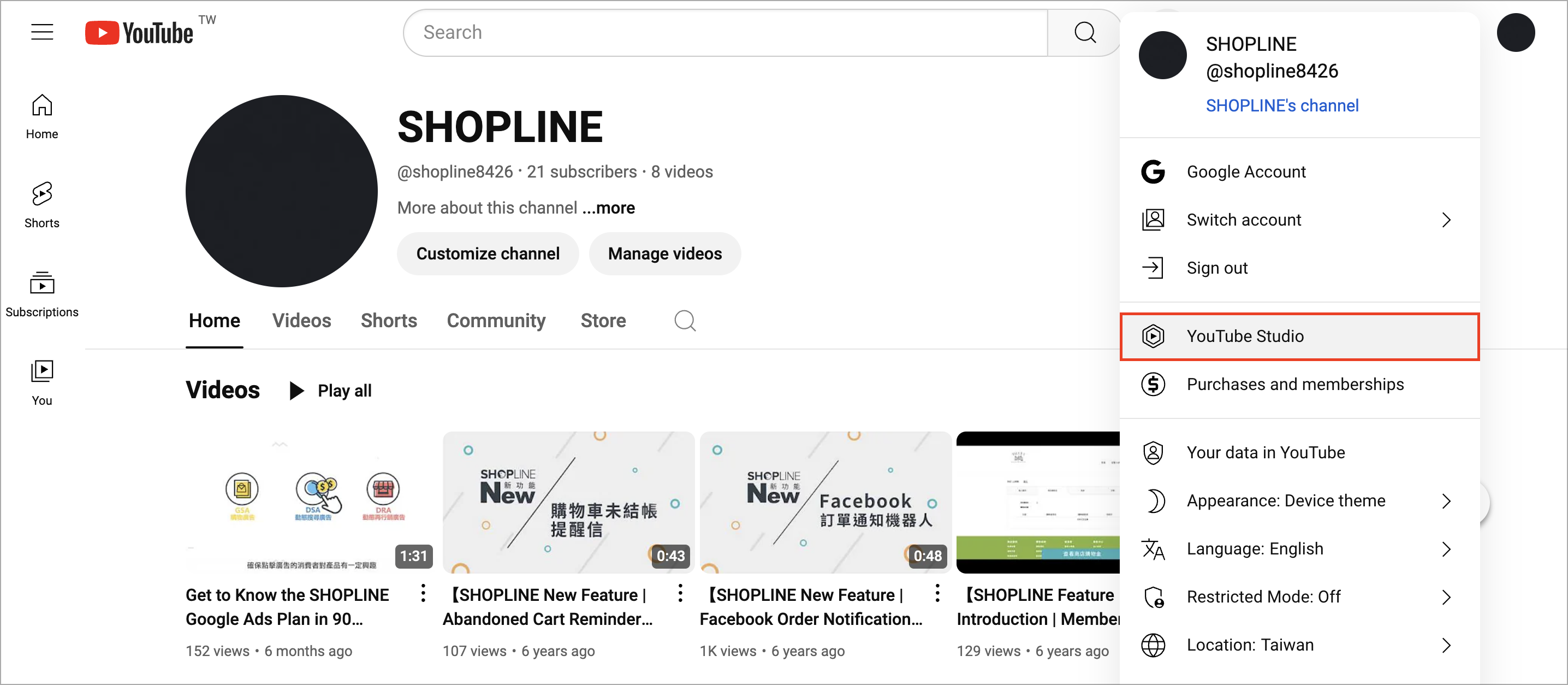Click the Restricted Mode shield-lock icon
1568x685 pixels.
(x=1153, y=597)
